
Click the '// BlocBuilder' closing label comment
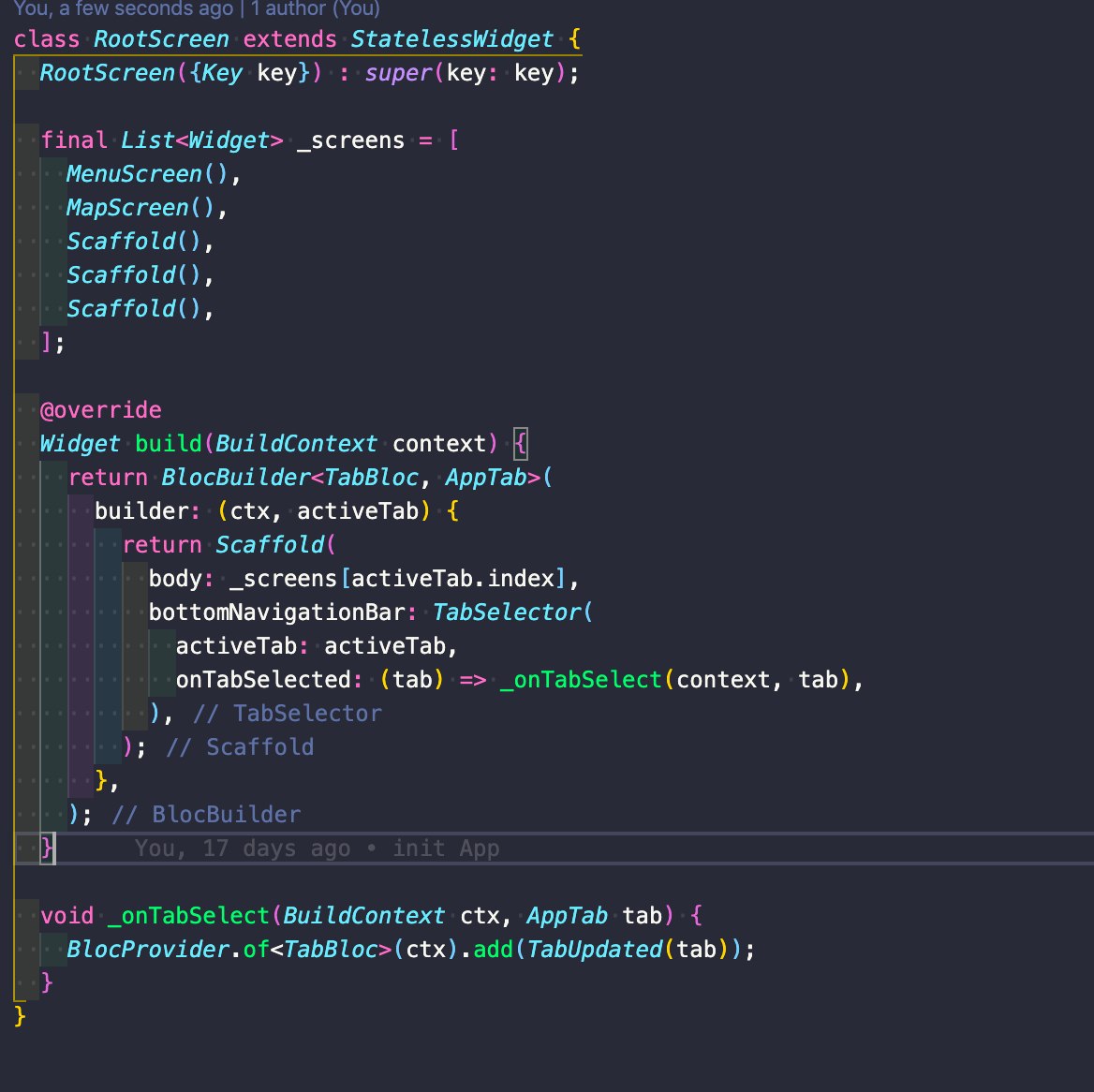tap(206, 814)
